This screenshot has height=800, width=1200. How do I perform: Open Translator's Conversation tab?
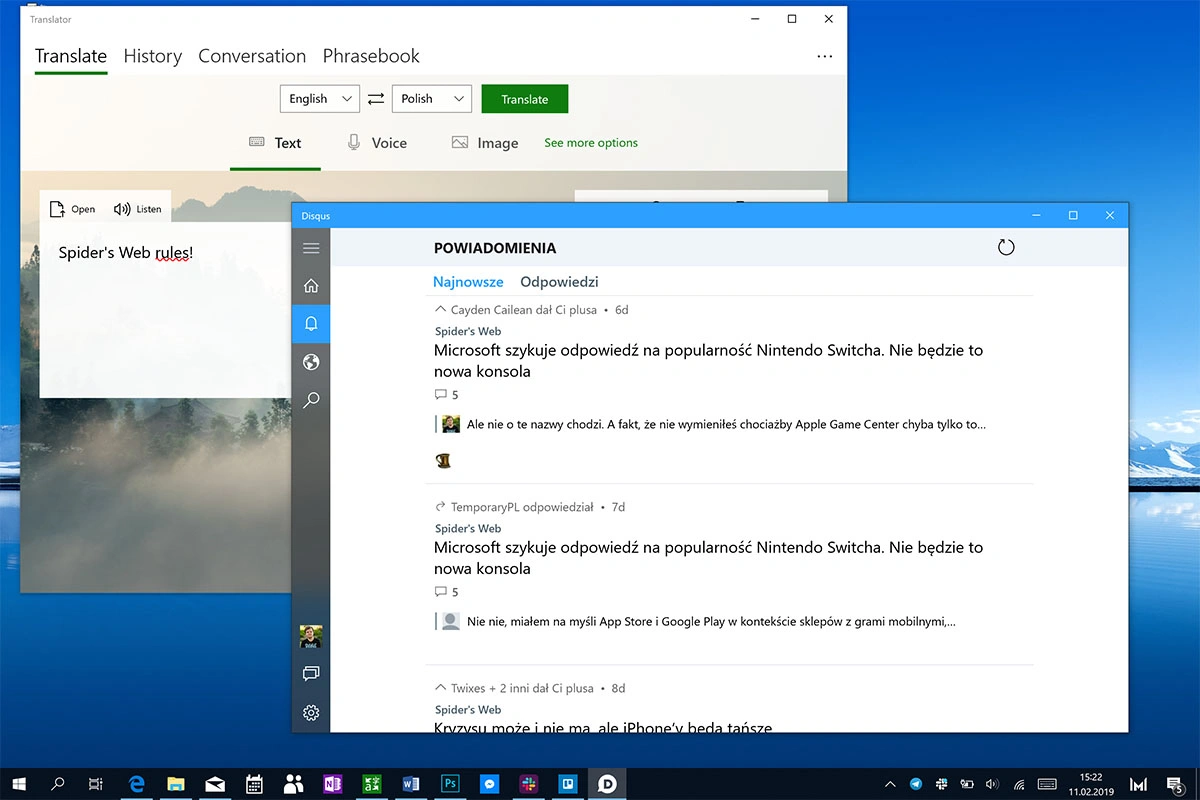[x=252, y=56]
